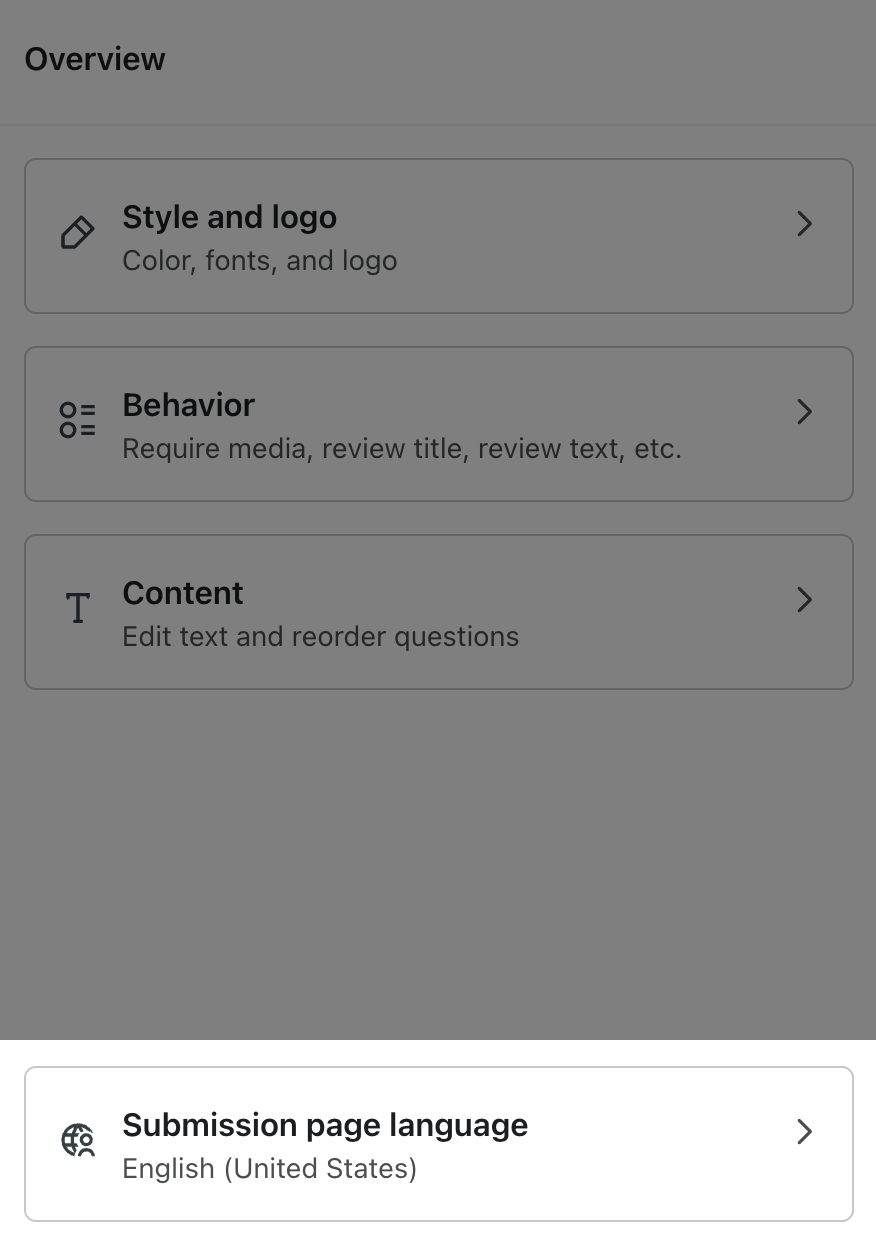Click the globe icon for Submission page language
Screen dimensions: 876x1246
point(77,1139)
